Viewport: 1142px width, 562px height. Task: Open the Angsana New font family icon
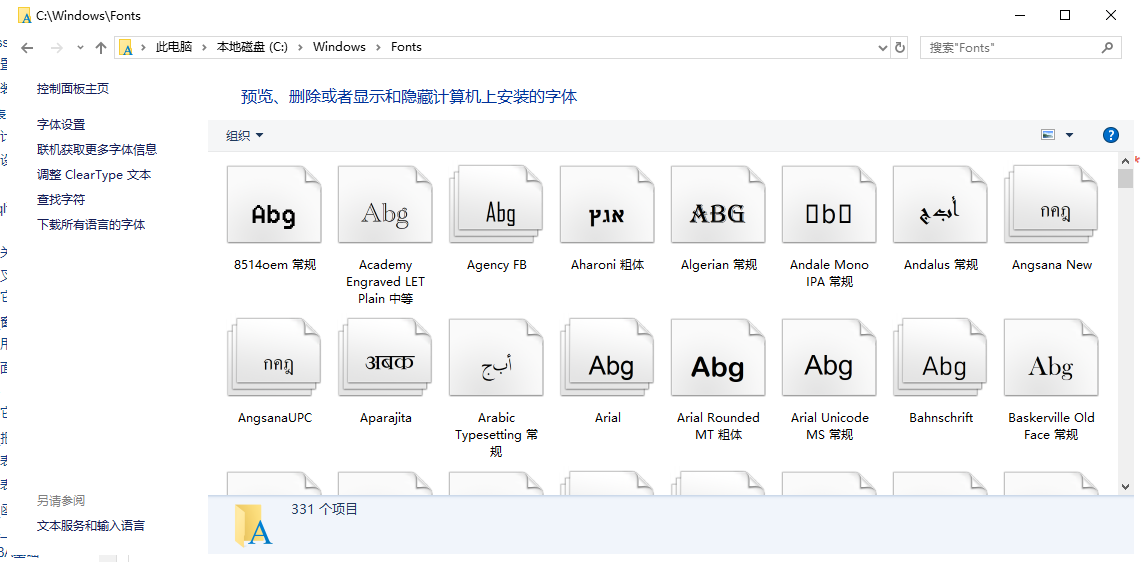(x=1051, y=205)
